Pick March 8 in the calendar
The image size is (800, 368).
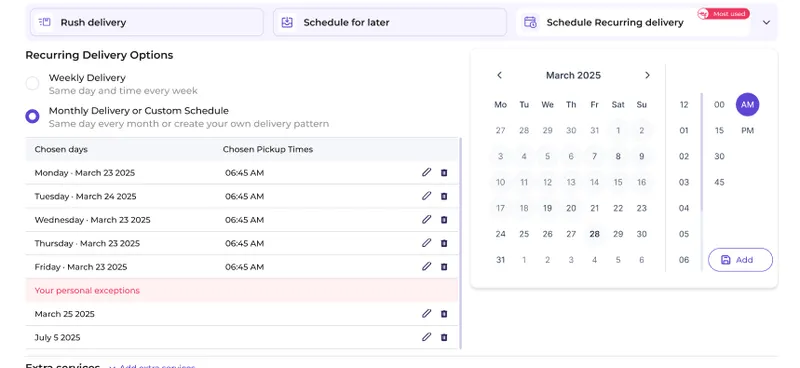click(618, 156)
